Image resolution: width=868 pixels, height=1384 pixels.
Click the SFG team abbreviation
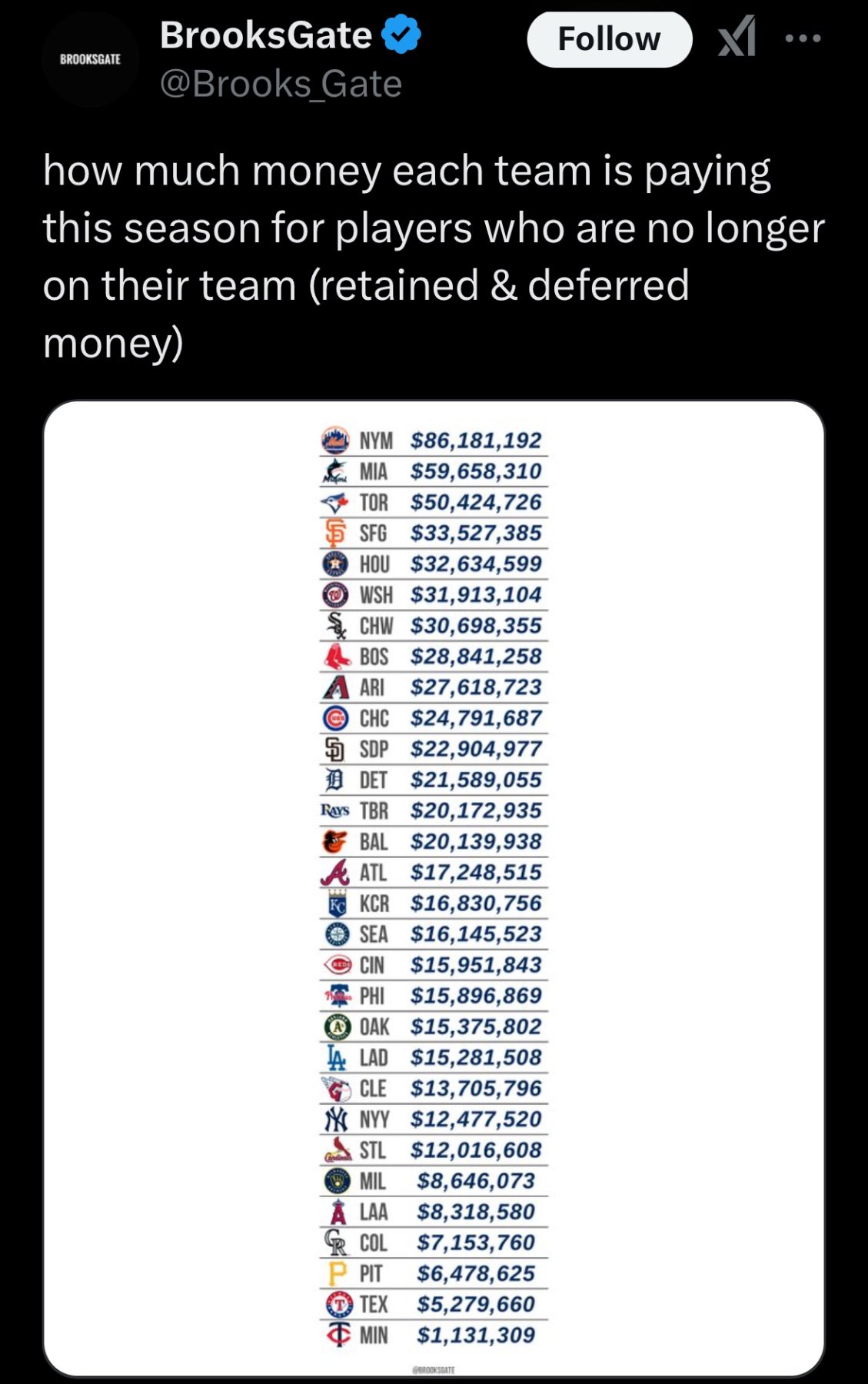click(x=374, y=534)
